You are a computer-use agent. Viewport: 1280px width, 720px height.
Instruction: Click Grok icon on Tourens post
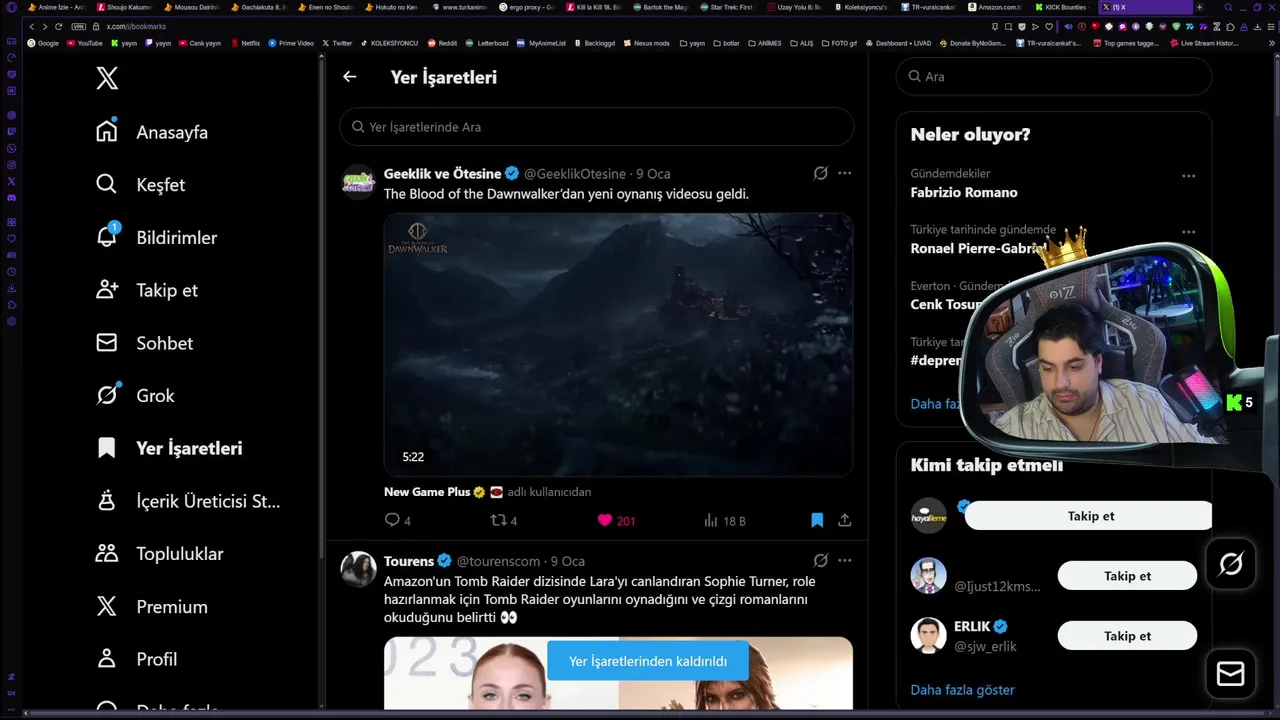pos(821,560)
